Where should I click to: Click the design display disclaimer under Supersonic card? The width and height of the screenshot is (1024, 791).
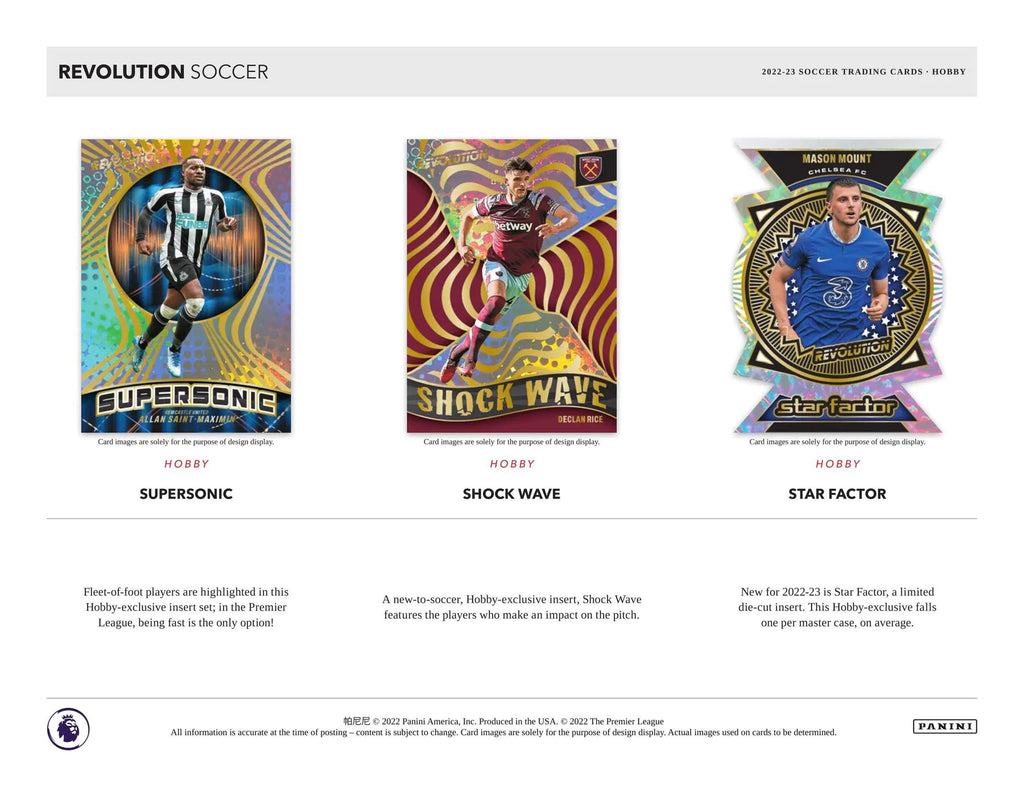coord(186,442)
